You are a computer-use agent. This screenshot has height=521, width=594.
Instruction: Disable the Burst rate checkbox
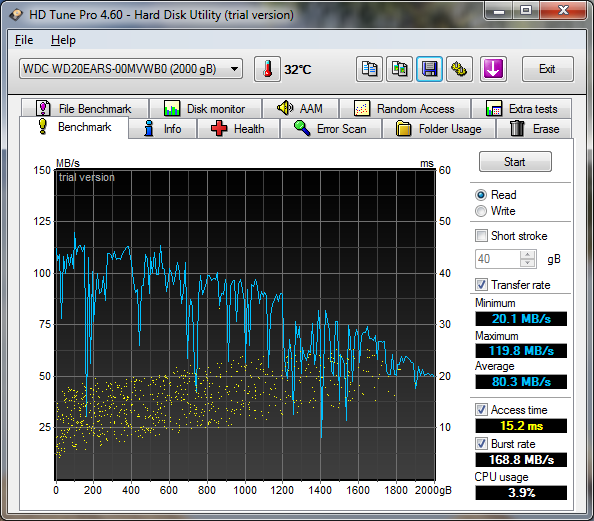481,444
